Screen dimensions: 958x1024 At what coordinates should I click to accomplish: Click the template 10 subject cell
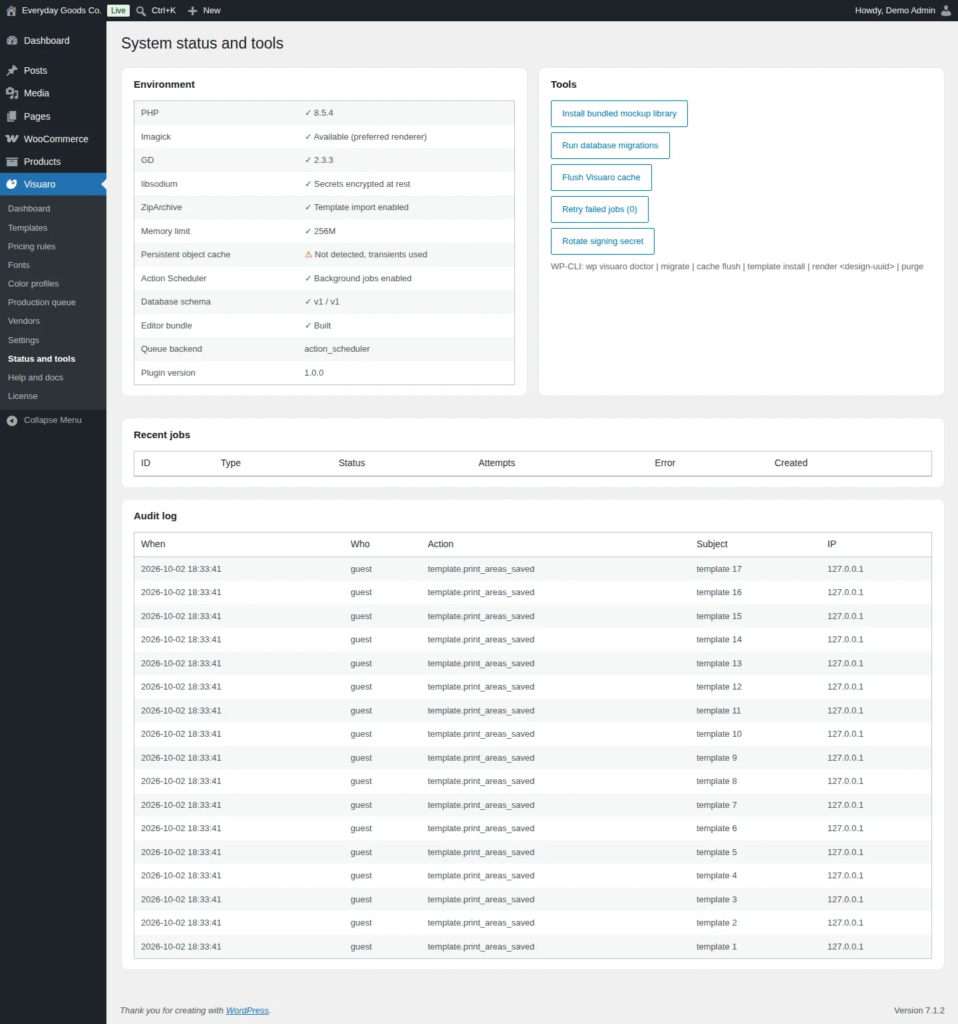[x=719, y=734]
